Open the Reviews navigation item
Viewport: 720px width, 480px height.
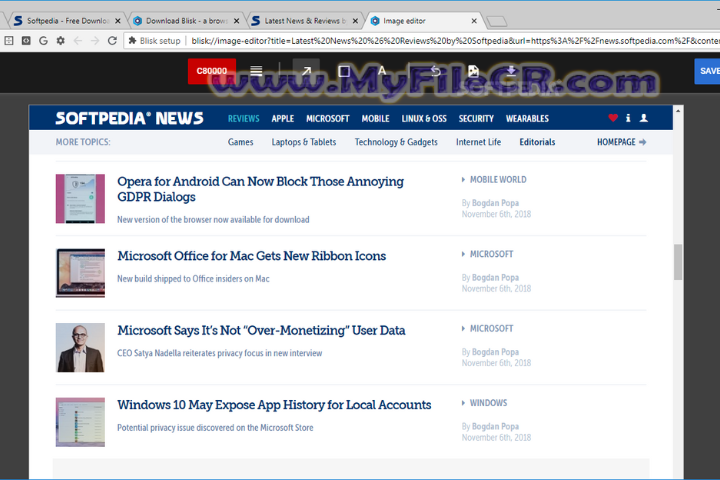tap(243, 119)
